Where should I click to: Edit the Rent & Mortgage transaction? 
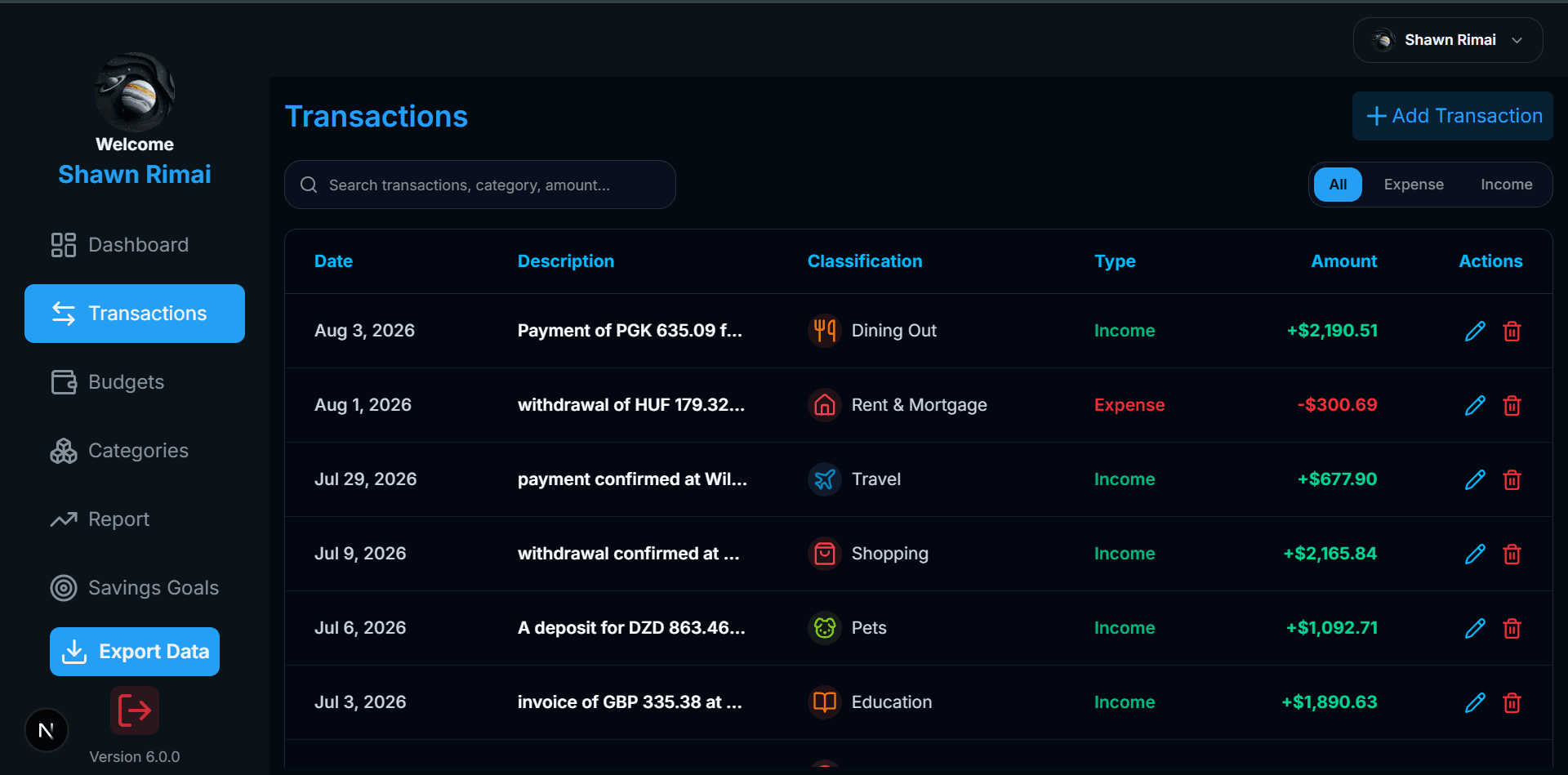click(1475, 405)
